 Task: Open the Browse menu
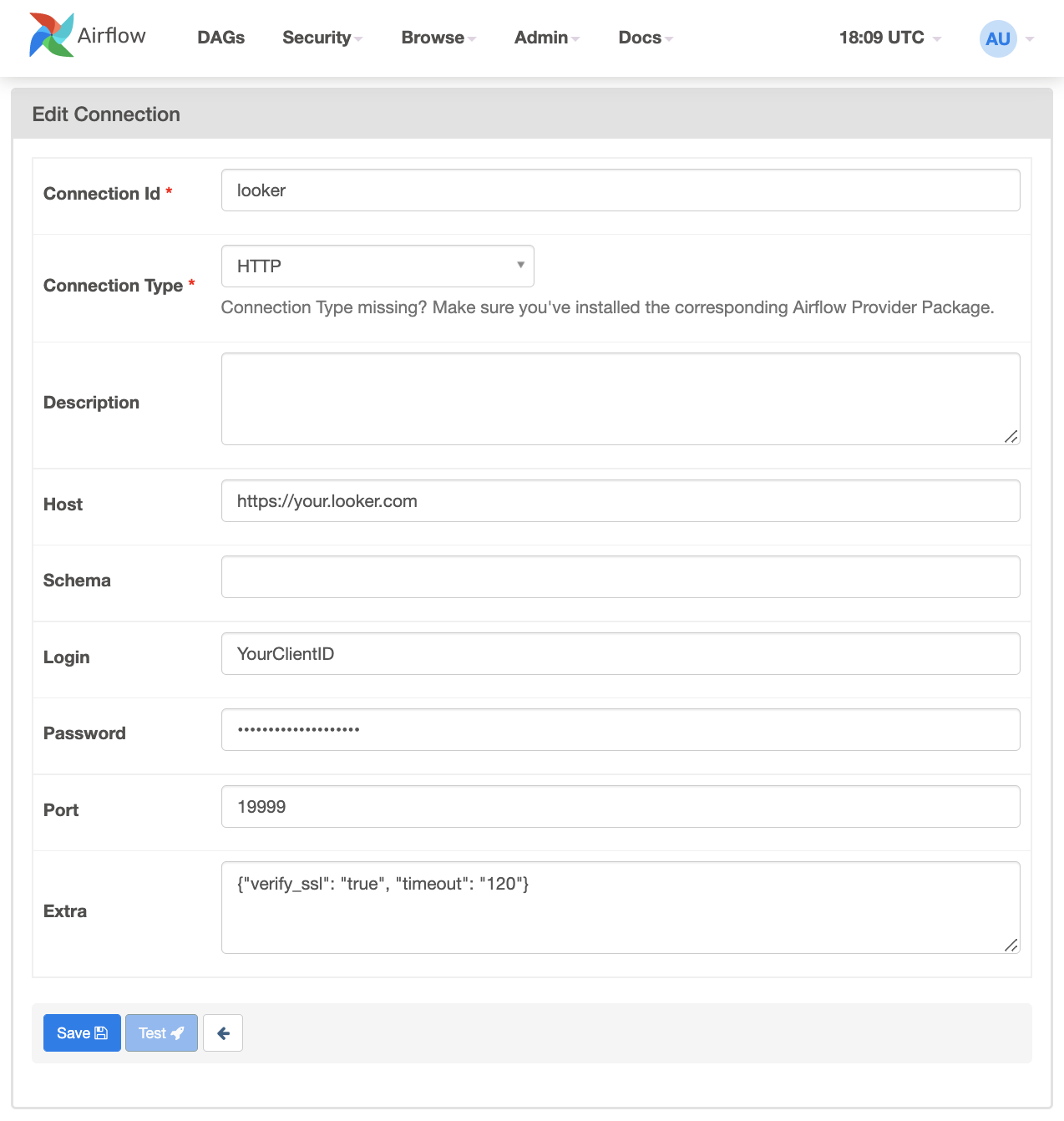point(438,38)
